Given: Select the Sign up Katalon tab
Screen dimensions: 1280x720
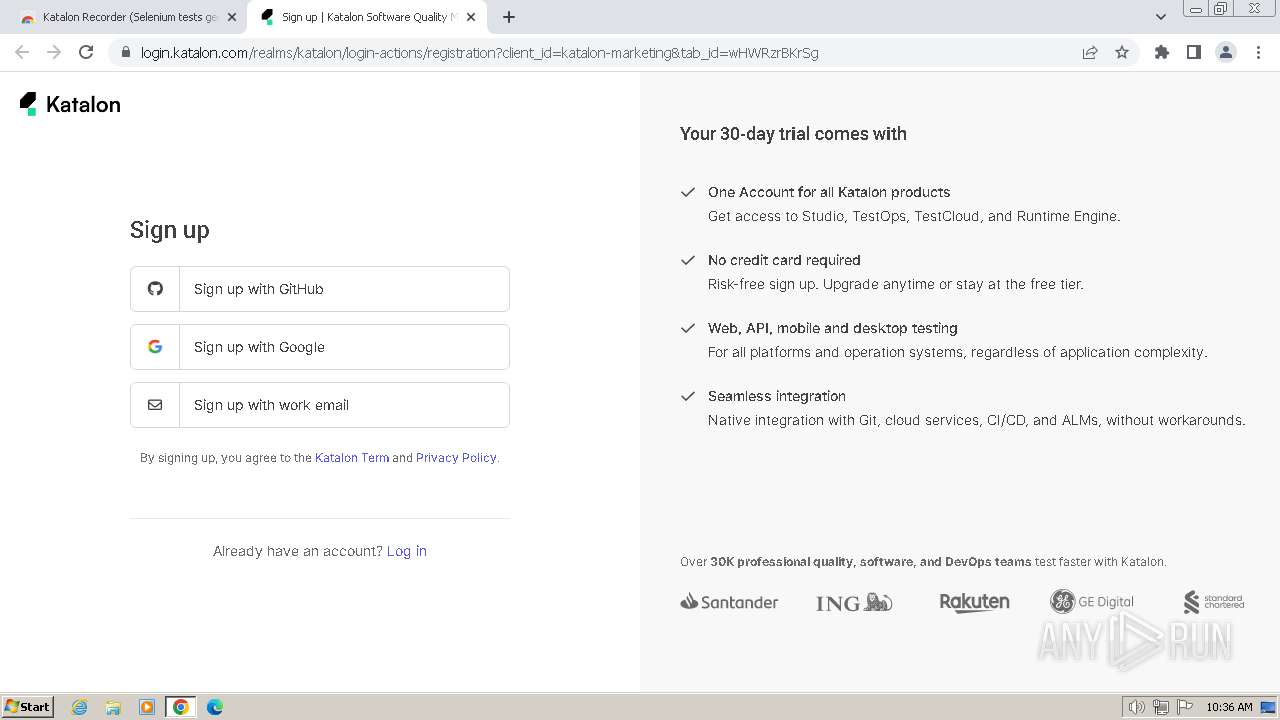Looking at the screenshot, I should point(365,17).
